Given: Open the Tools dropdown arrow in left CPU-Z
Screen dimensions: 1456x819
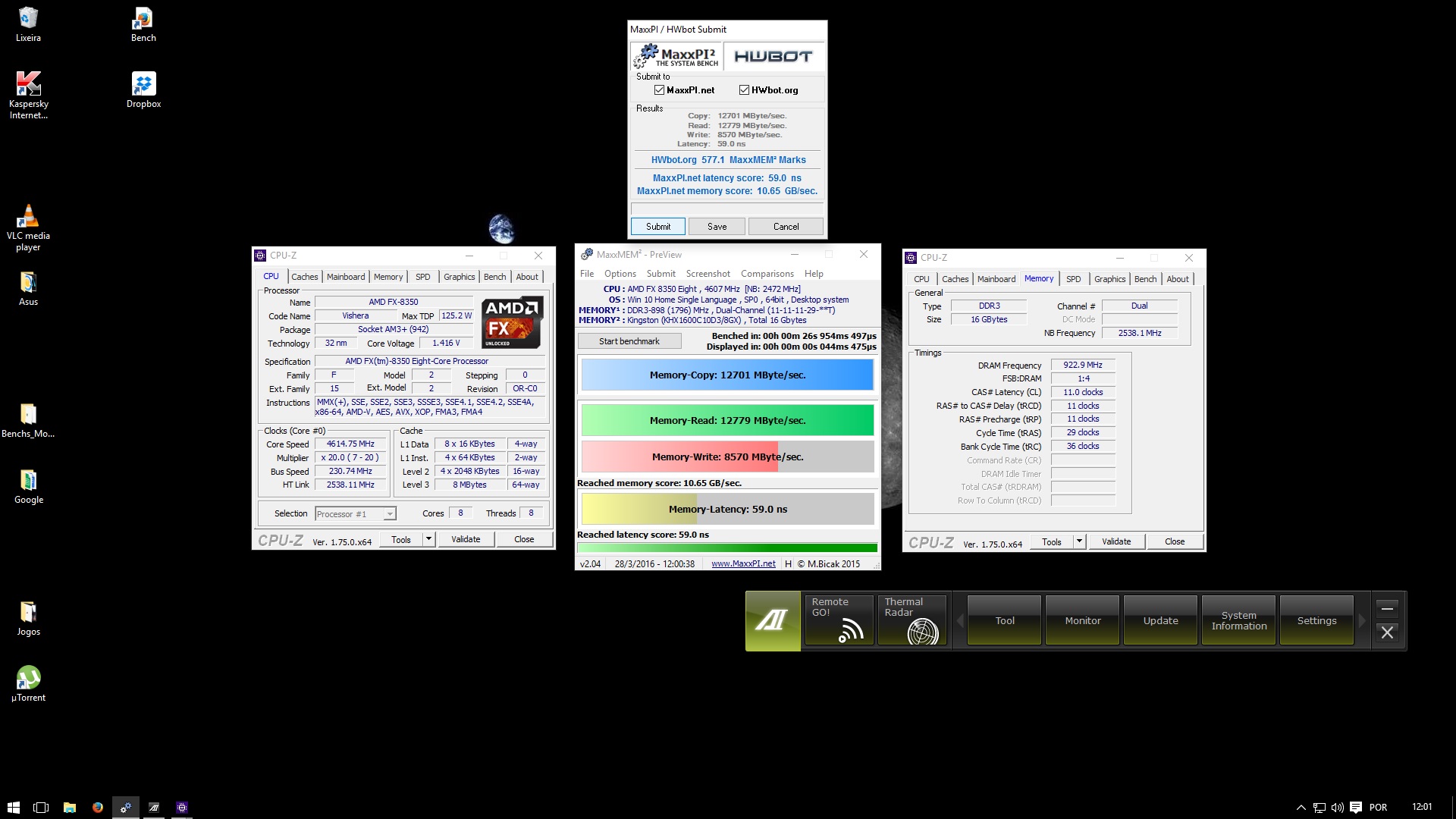Looking at the screenshot, I should [x=428, y=539].
